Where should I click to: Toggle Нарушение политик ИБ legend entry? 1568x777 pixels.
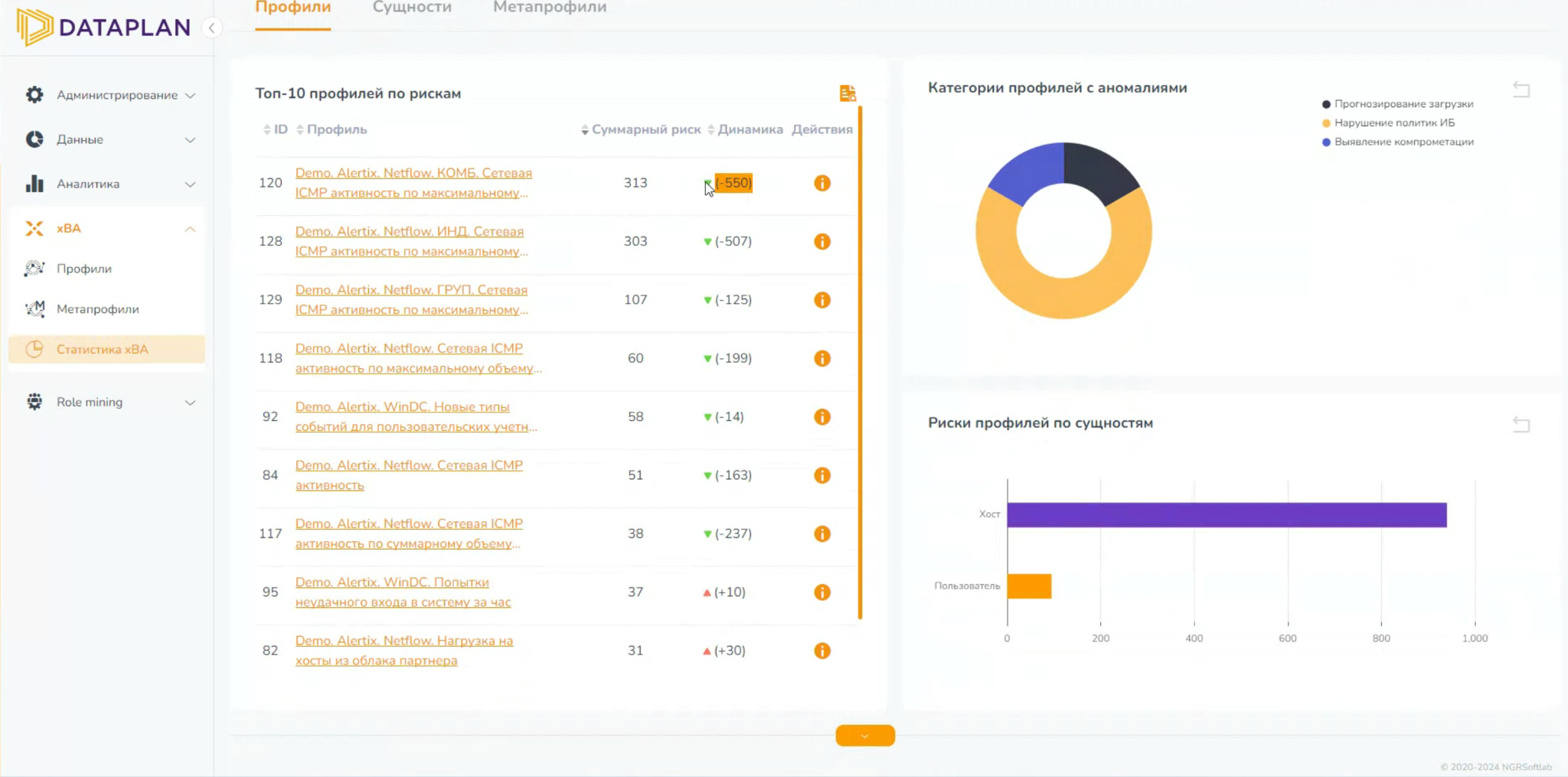click(1388, 123)
